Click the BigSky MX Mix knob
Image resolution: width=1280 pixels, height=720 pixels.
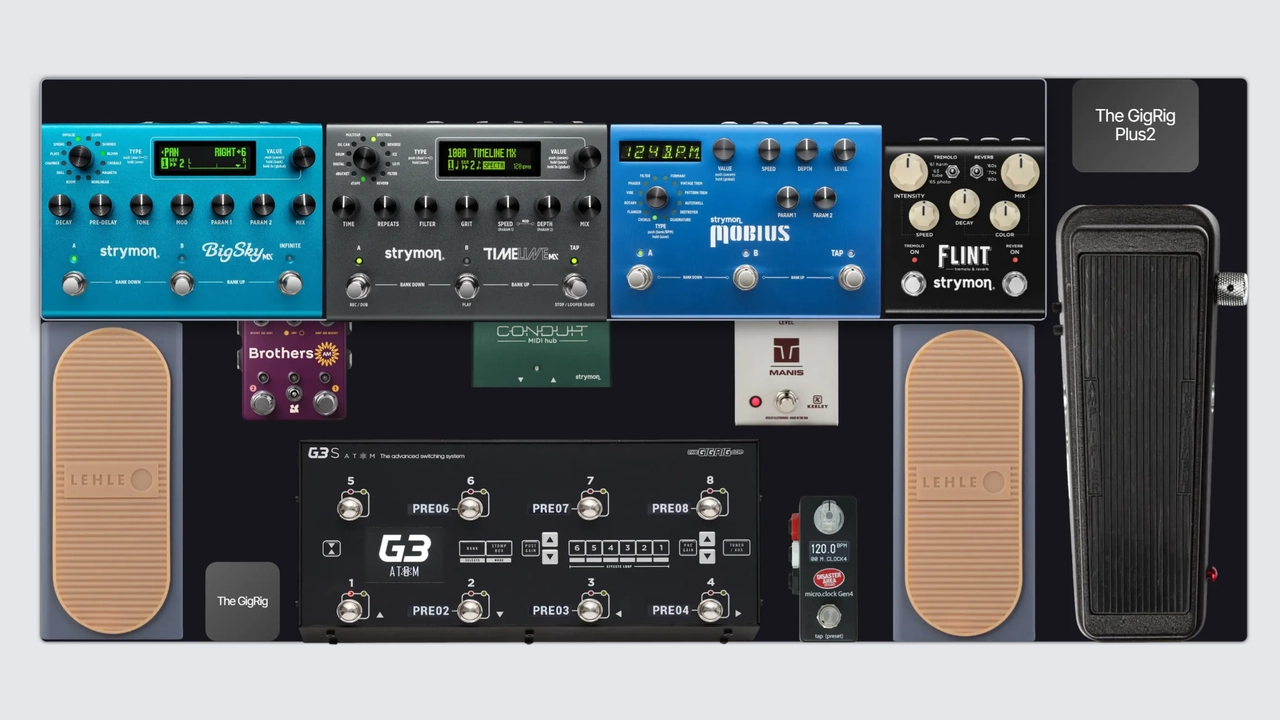pos(303,205)
